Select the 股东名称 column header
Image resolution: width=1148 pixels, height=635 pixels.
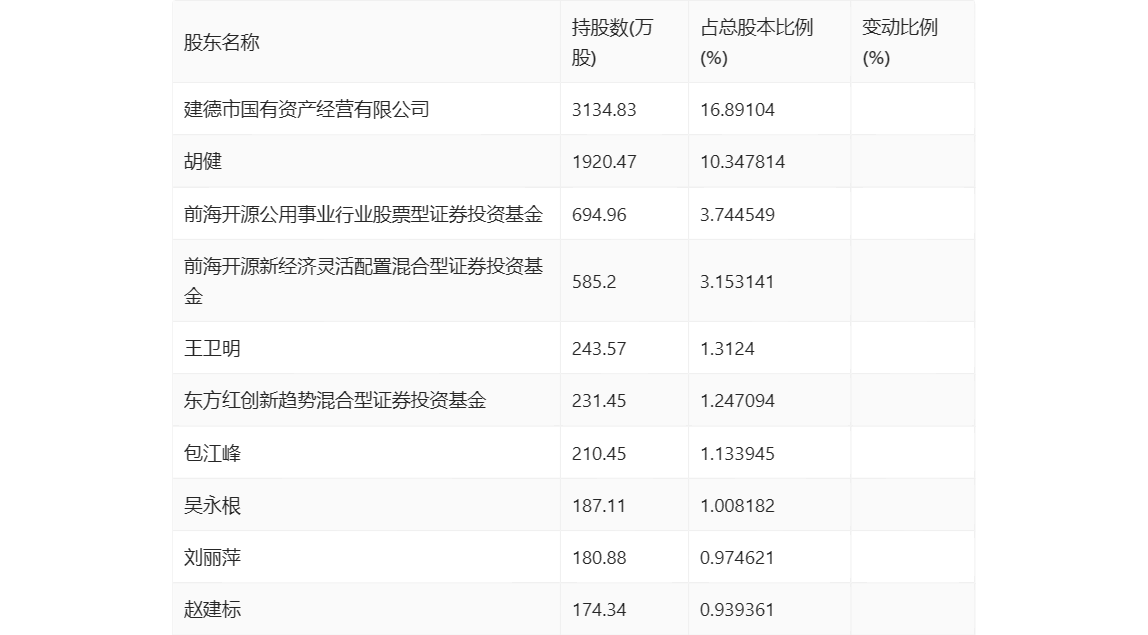[221, 42]
